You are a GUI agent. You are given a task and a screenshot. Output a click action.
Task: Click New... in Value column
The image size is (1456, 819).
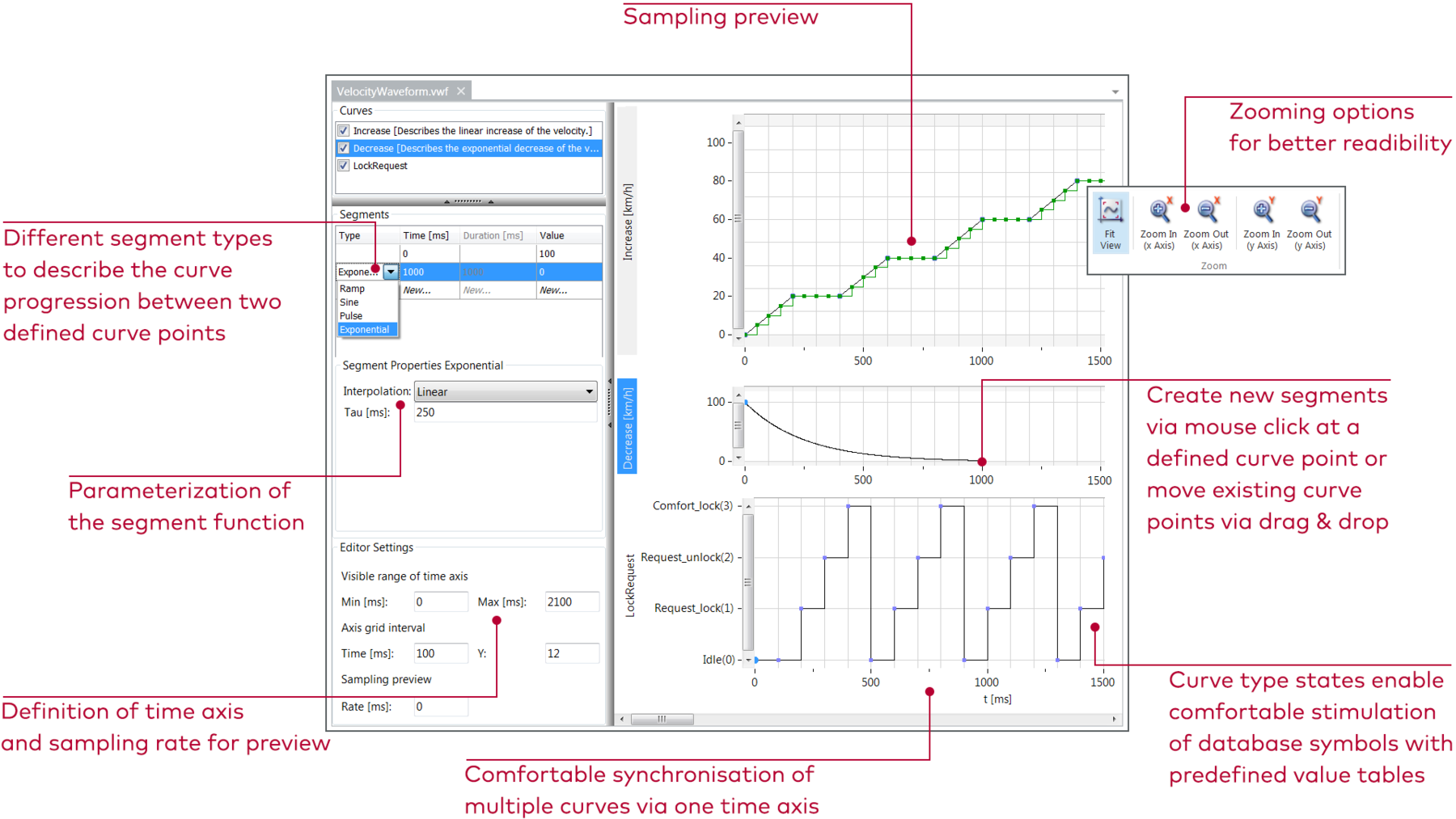pyautogui.click(x=569, y=290)
